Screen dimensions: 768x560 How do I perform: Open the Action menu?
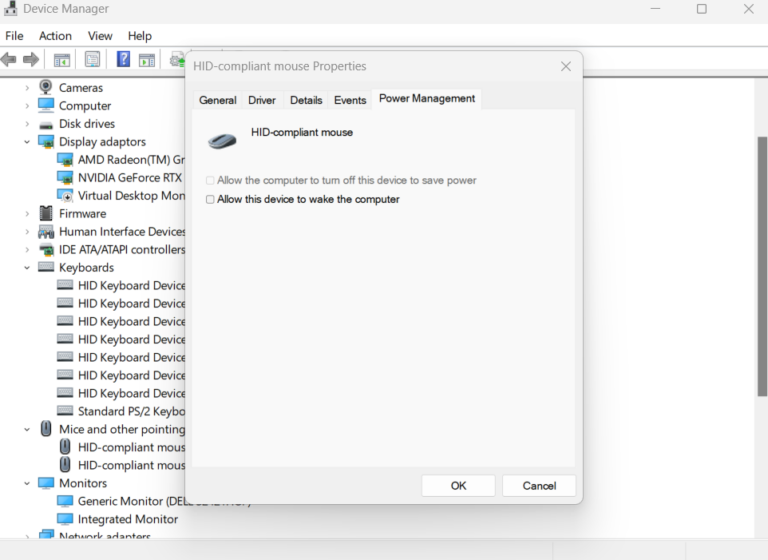click(x=55, y=36)
